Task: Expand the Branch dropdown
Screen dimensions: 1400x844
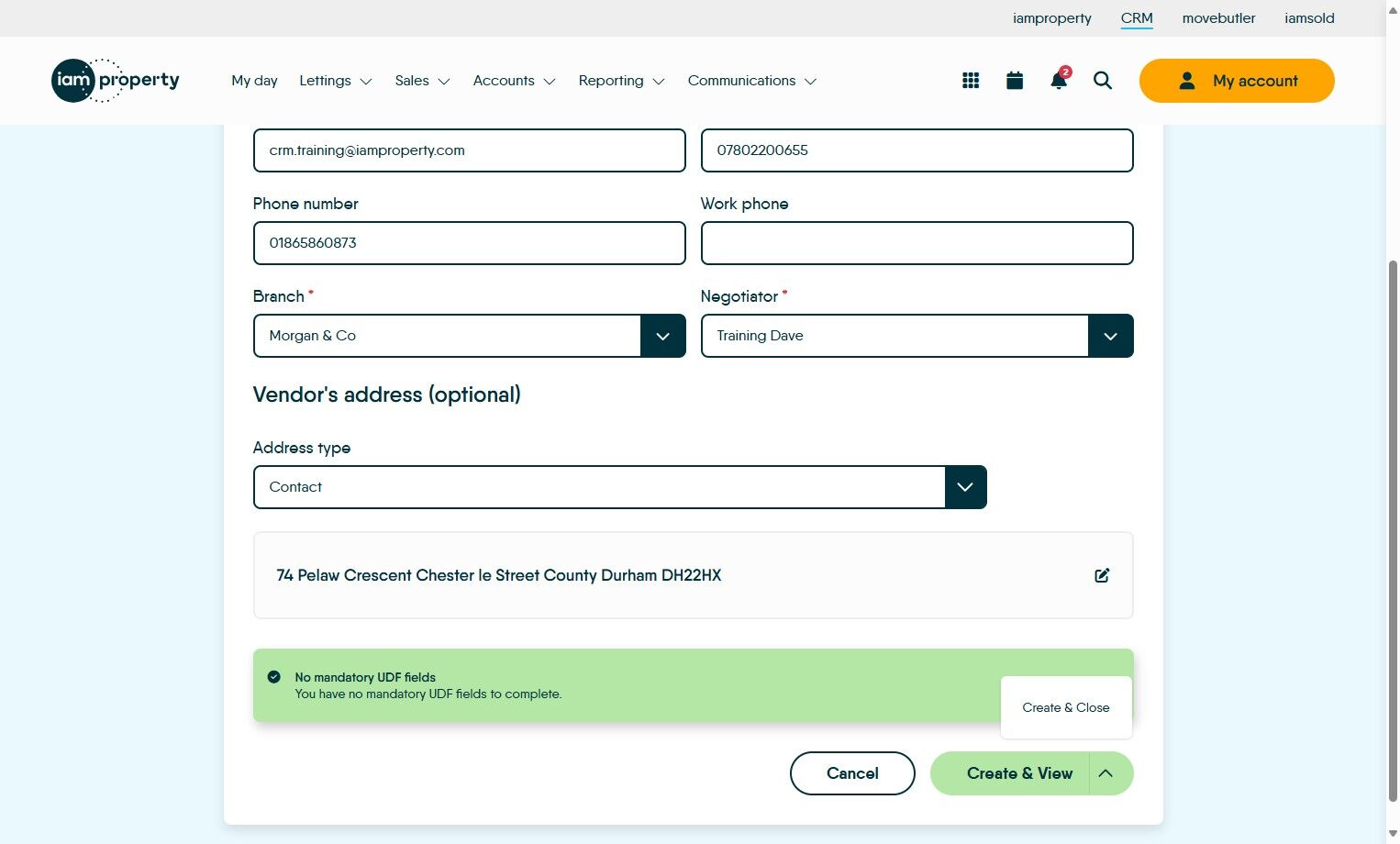Action: (662, 336)
